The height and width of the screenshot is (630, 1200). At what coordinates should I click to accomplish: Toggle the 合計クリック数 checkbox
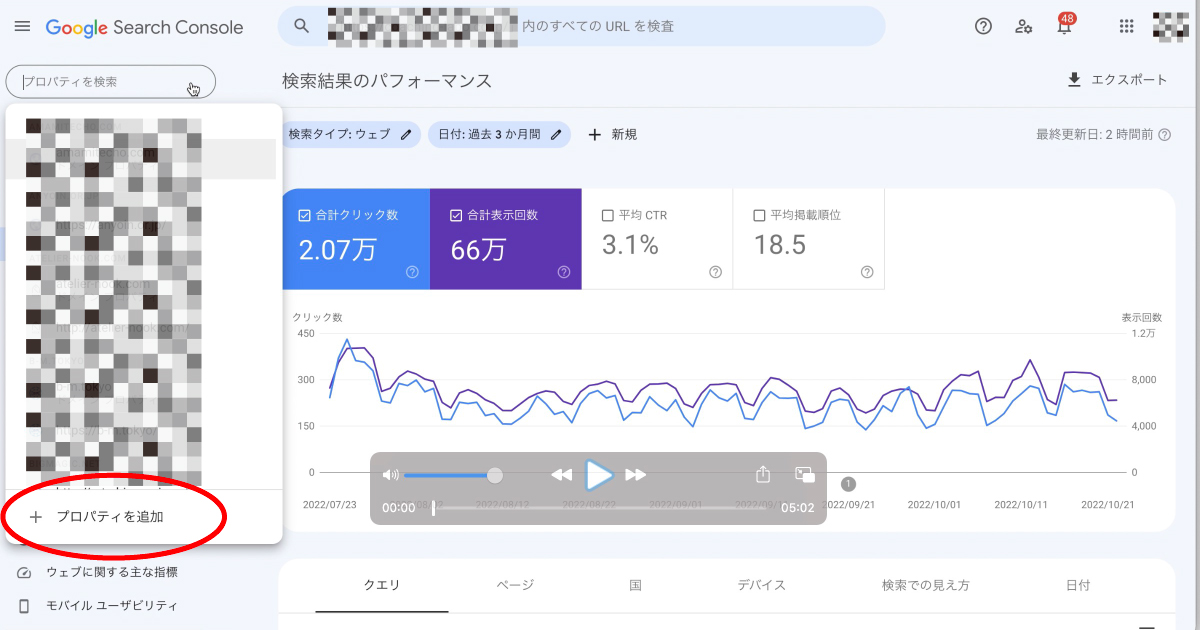[304, 215]
